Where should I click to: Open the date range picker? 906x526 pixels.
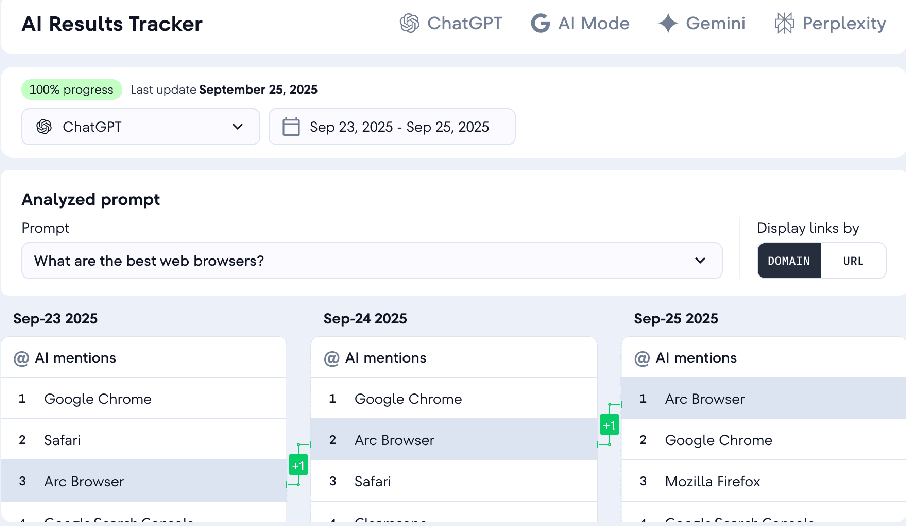[x=392, y=127]
